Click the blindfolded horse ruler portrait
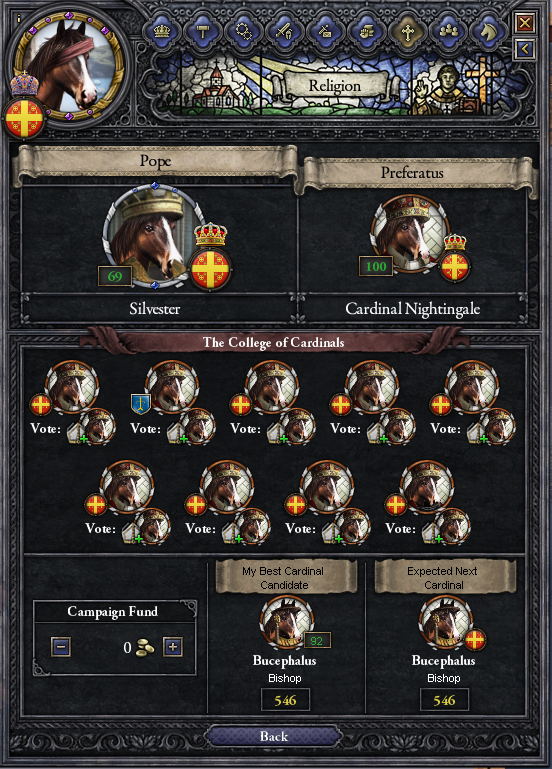 tap(69, 64)
